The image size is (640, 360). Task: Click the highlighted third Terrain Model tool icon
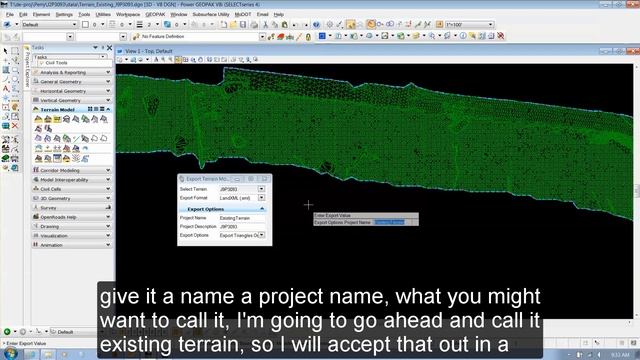[57, 119]
